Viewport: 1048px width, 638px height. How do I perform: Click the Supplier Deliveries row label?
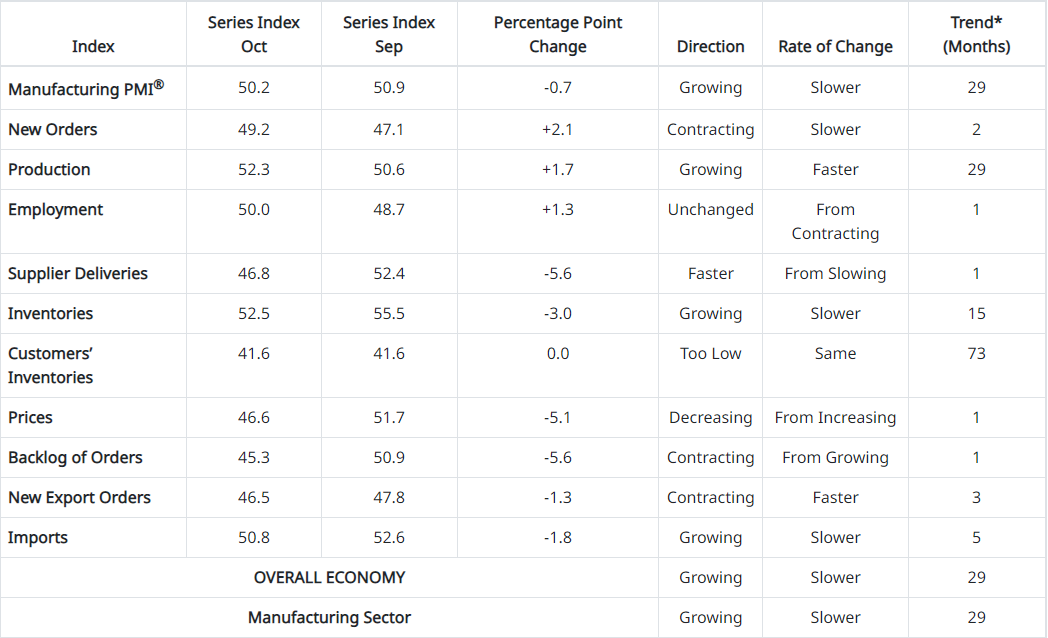coord(78,273)
